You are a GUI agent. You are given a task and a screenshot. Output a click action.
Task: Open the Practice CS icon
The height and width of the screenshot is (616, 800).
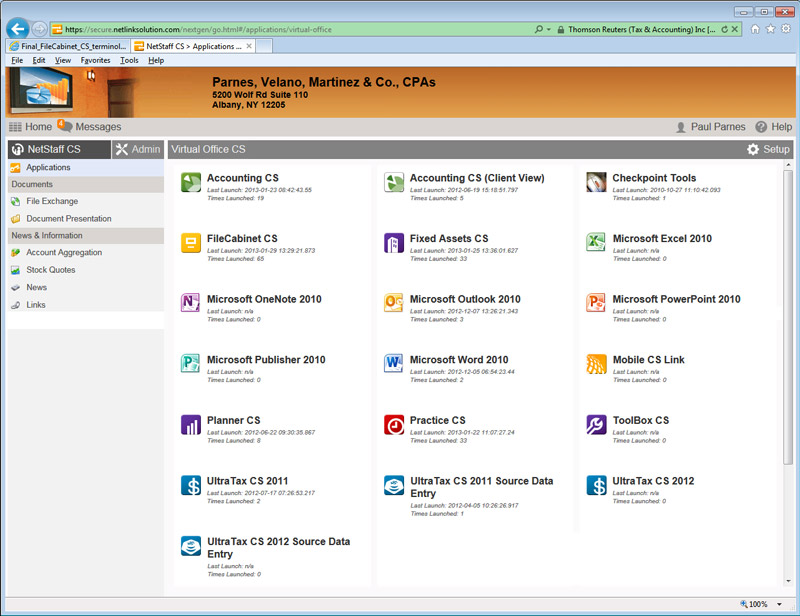tap(394, 425)
